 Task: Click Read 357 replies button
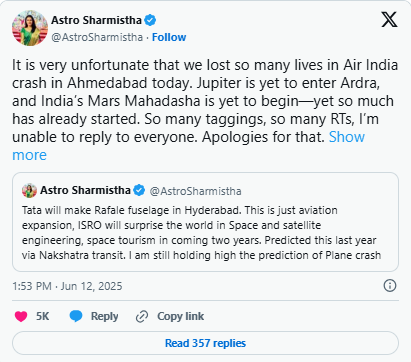[x=205, y=343]
